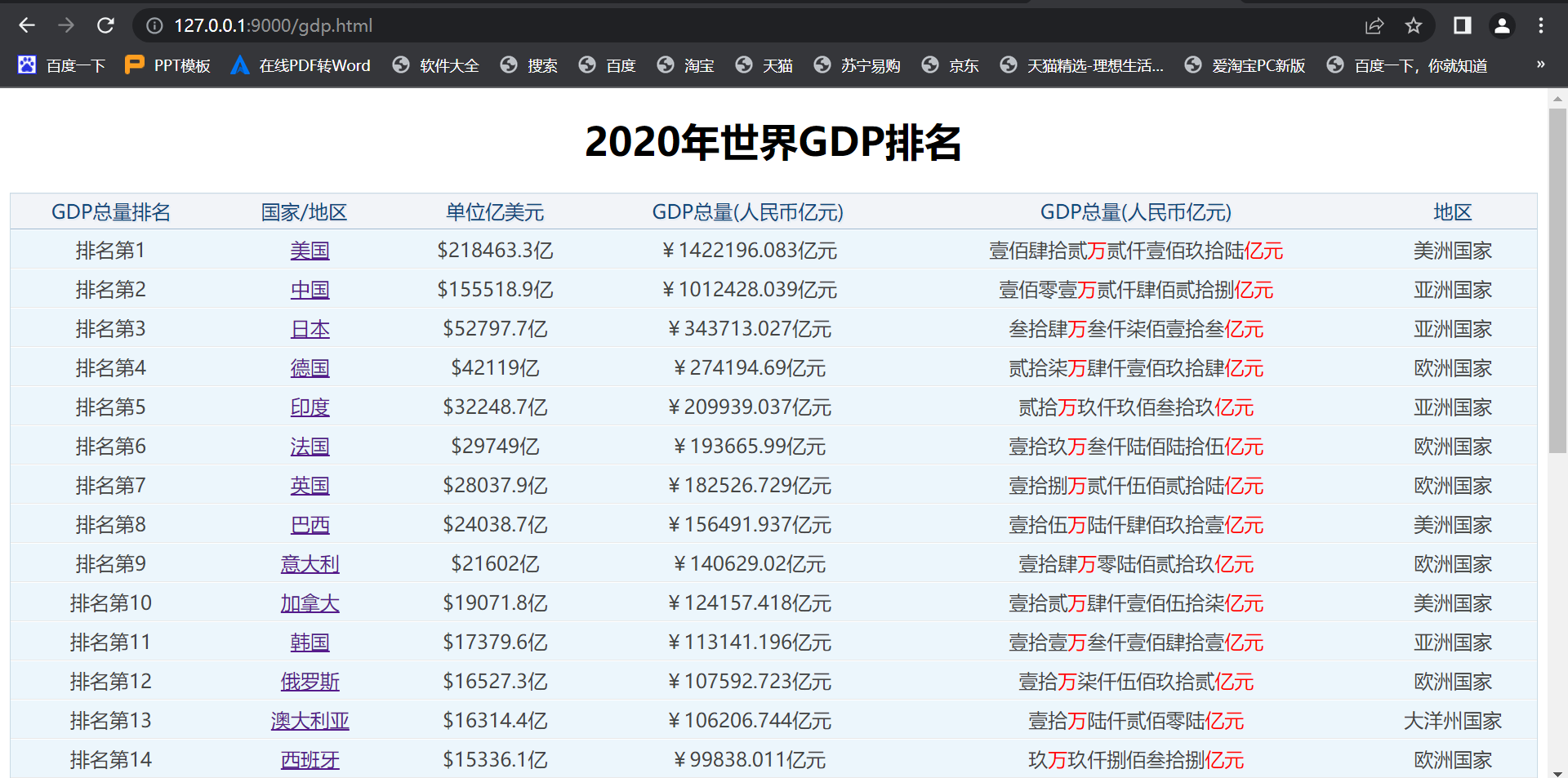Click the 国家/地区 column header
1568x778 pixels.
point(304,212)
